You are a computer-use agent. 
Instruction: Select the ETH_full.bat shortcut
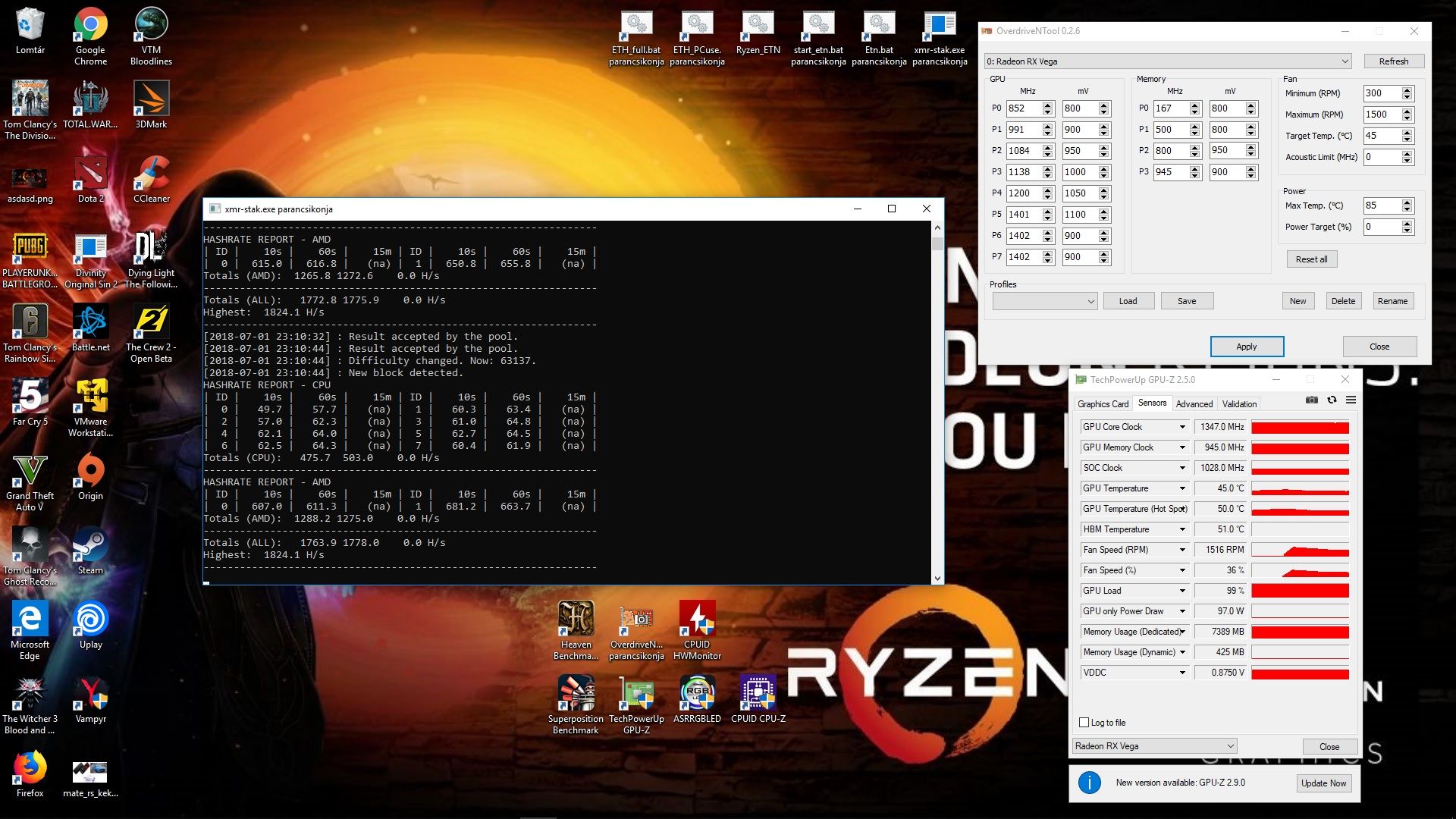[636, 38]
